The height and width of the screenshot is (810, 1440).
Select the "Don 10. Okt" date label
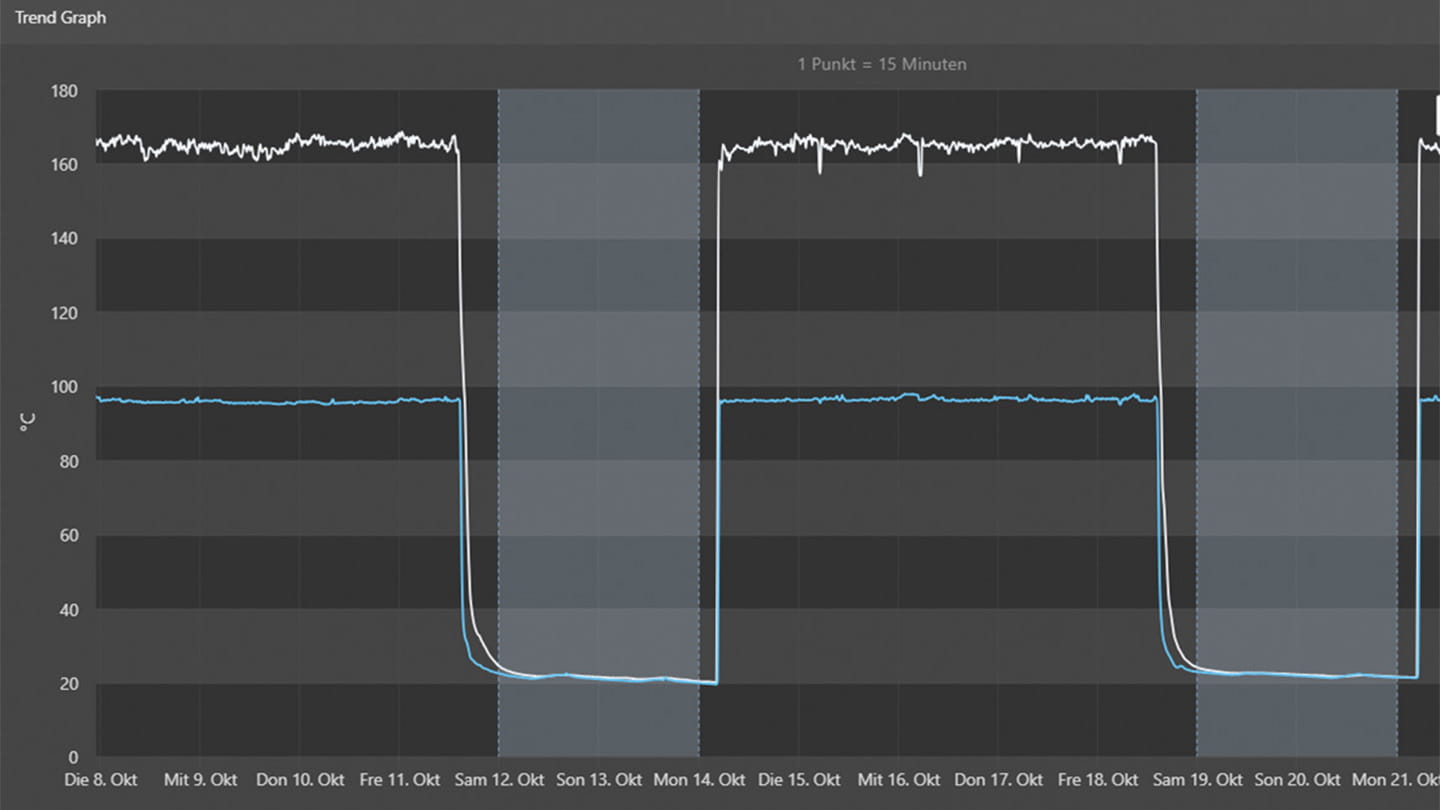click(300, 780)
